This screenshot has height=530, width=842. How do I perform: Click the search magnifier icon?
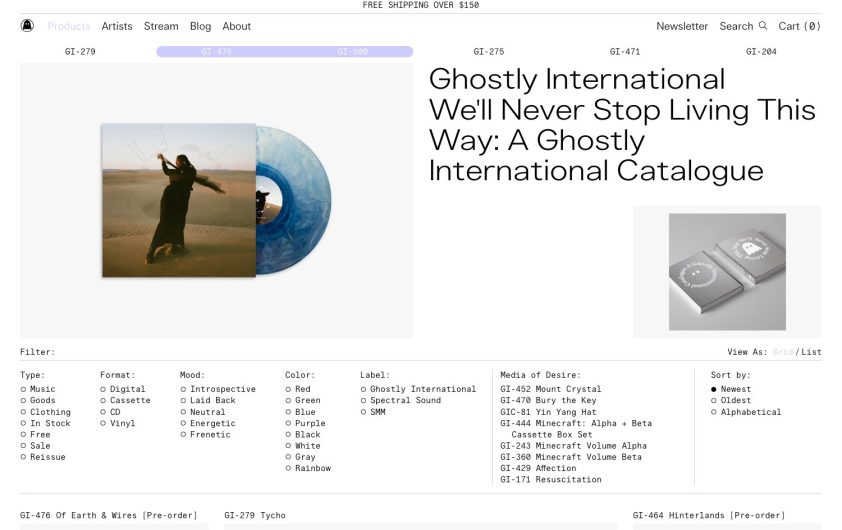point(763,26)
